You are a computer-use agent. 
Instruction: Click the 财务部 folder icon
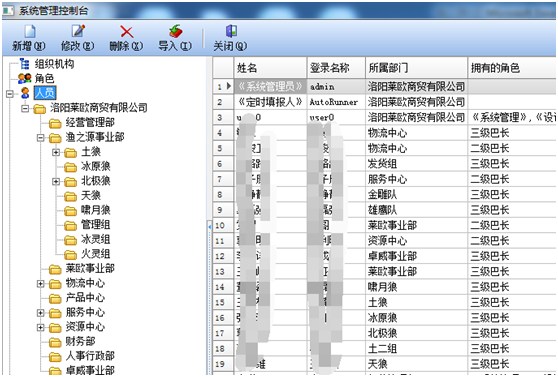point(55,342)
